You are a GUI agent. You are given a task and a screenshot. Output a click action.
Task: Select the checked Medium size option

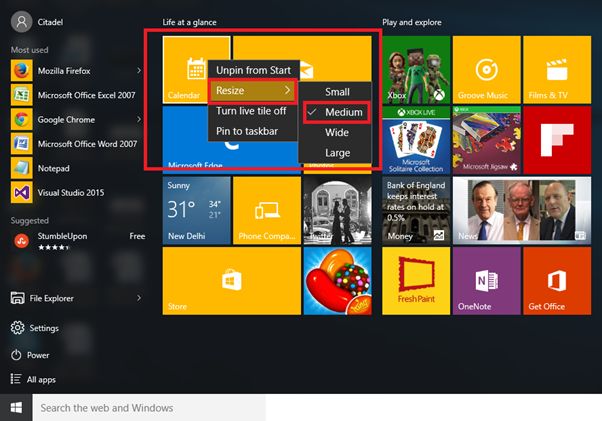(337, 112)
